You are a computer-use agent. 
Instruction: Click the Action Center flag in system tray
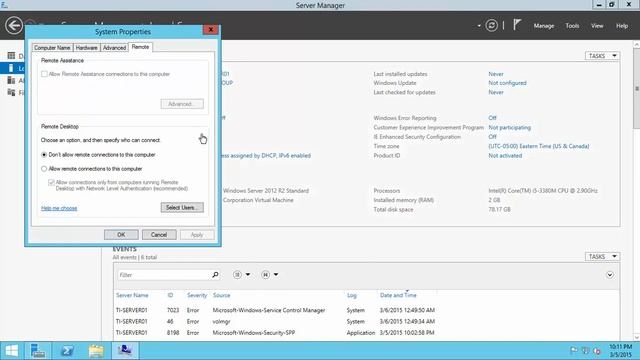tap(573, 351)
